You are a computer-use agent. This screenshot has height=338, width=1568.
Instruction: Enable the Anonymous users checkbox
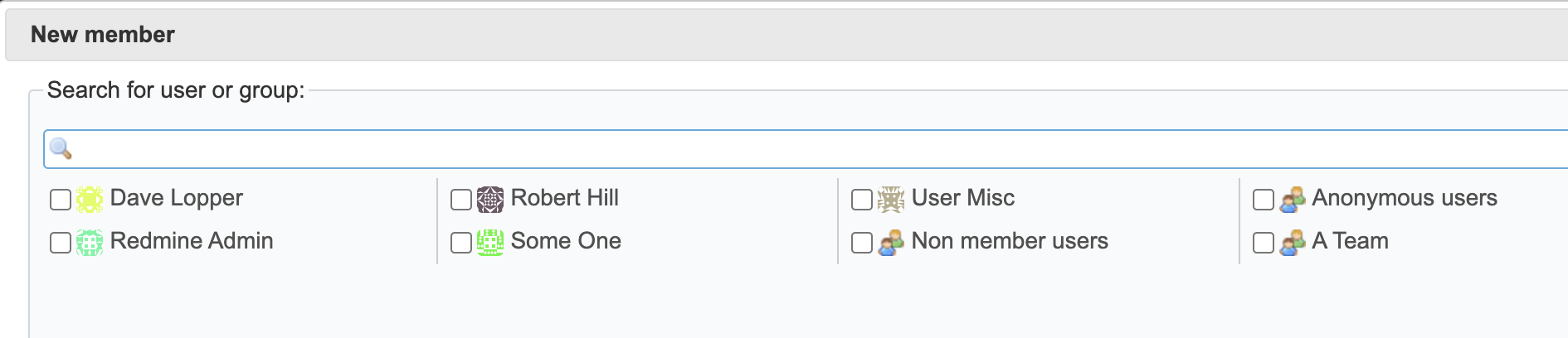point(1264,200)
